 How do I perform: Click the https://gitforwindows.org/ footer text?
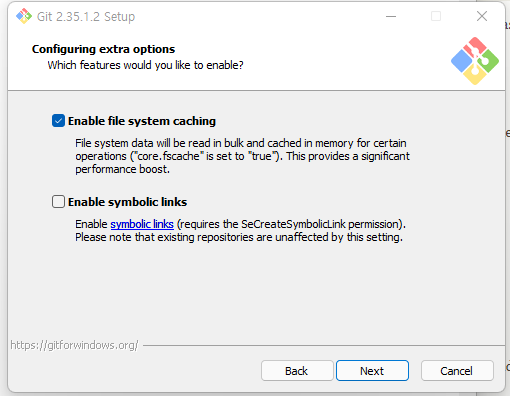click(x=74, y=345)
